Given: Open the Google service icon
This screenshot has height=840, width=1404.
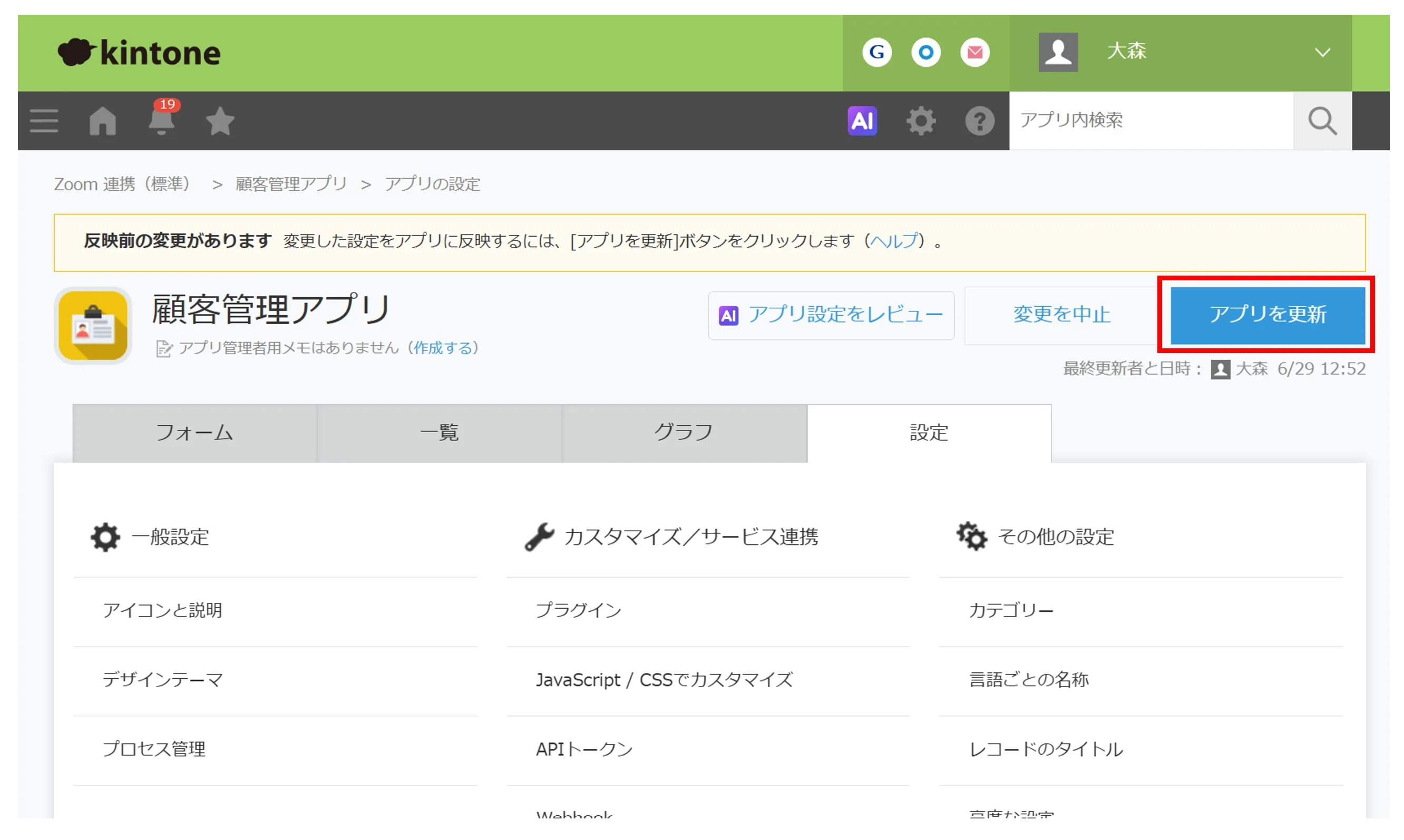Looking at the screenshot, I should [877, 53].
